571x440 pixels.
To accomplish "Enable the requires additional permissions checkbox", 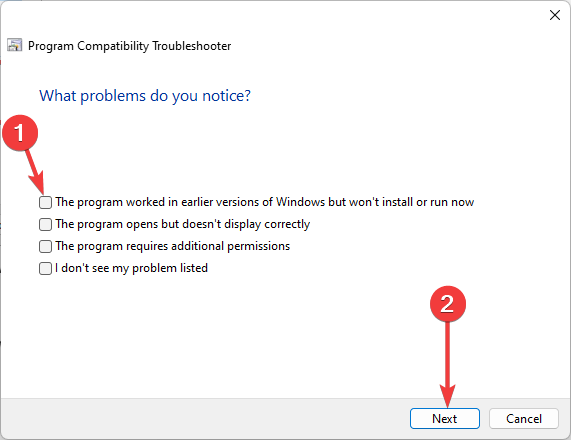I will pos(45,246).
